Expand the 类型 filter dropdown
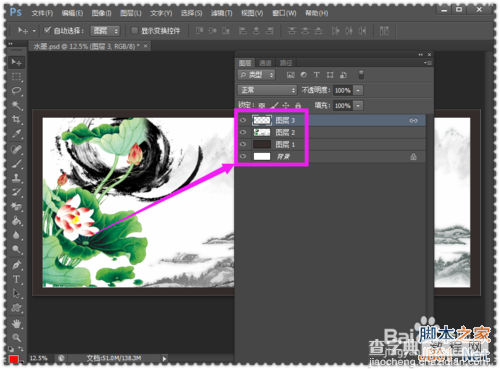The width and height of the screenshot is (500, 369). (x=256, y=75)
